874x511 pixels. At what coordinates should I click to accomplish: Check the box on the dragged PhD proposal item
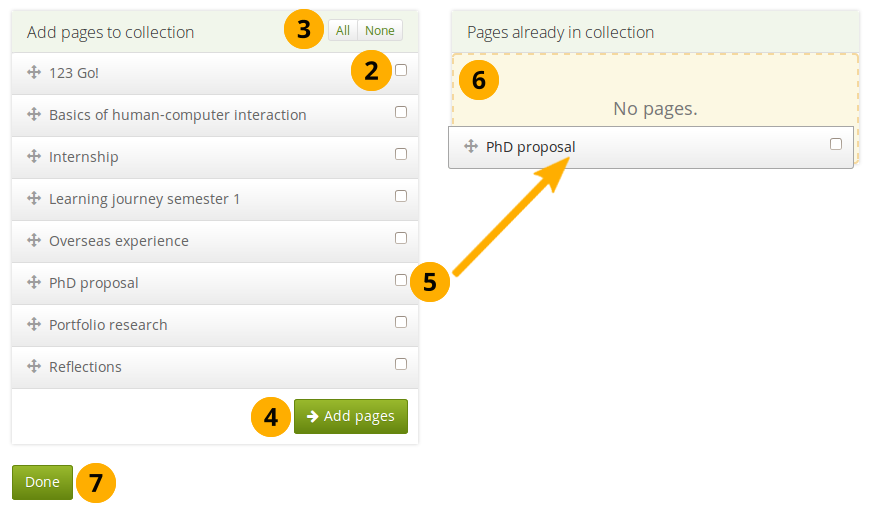click(836, 144)
